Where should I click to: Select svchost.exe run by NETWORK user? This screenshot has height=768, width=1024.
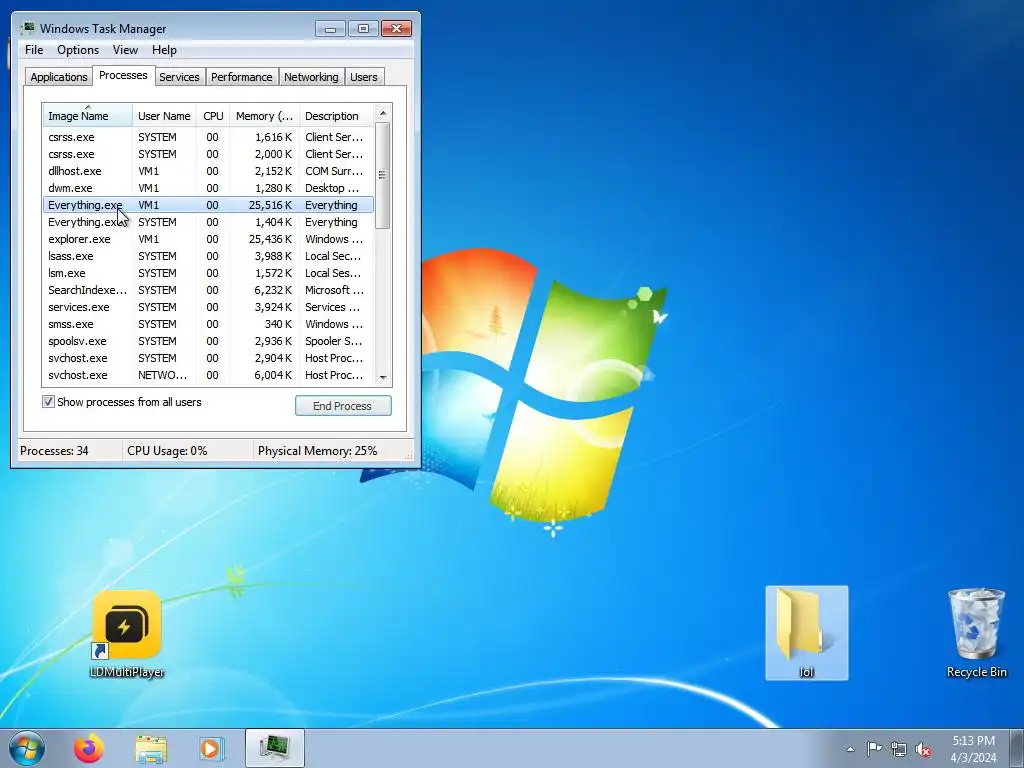click(x=208, y=375)
